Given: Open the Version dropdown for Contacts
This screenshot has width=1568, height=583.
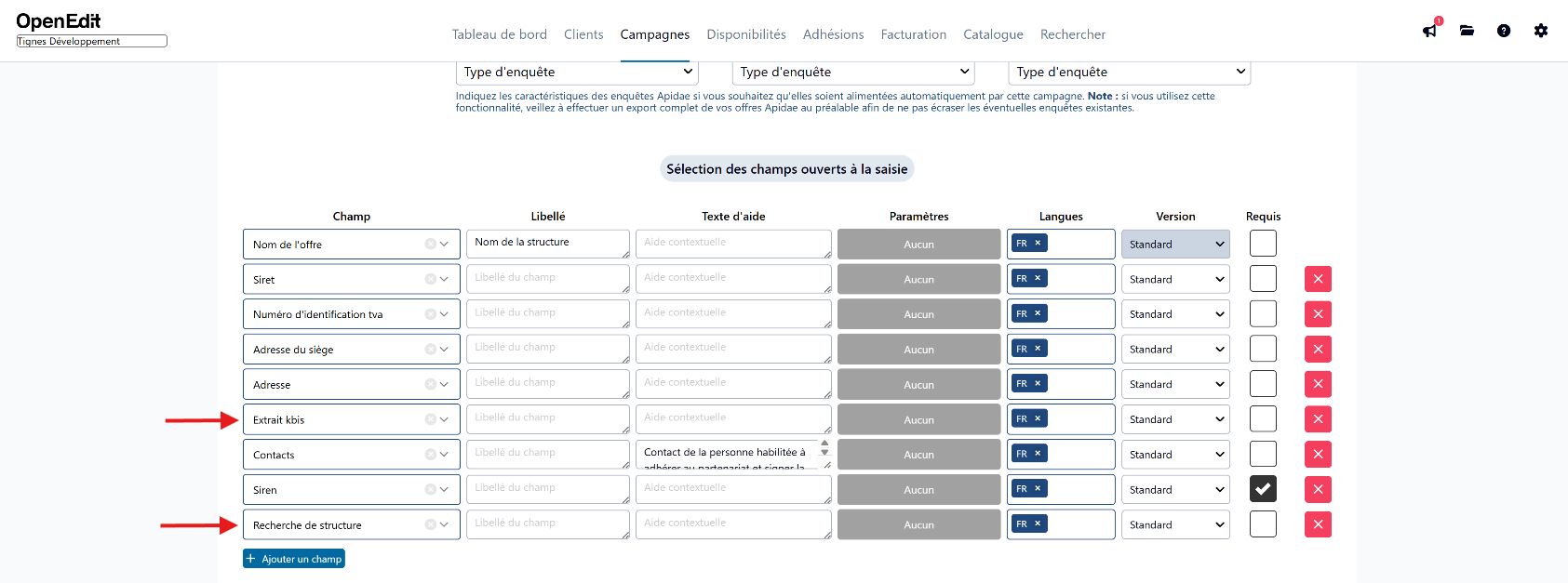Looking at the screenshot, I should pyautogui.click(x=1175, y=455).
